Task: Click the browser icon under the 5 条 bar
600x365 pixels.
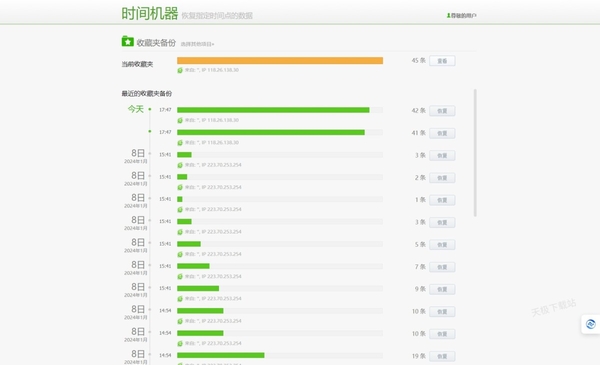Action: (x=180, y=254)
